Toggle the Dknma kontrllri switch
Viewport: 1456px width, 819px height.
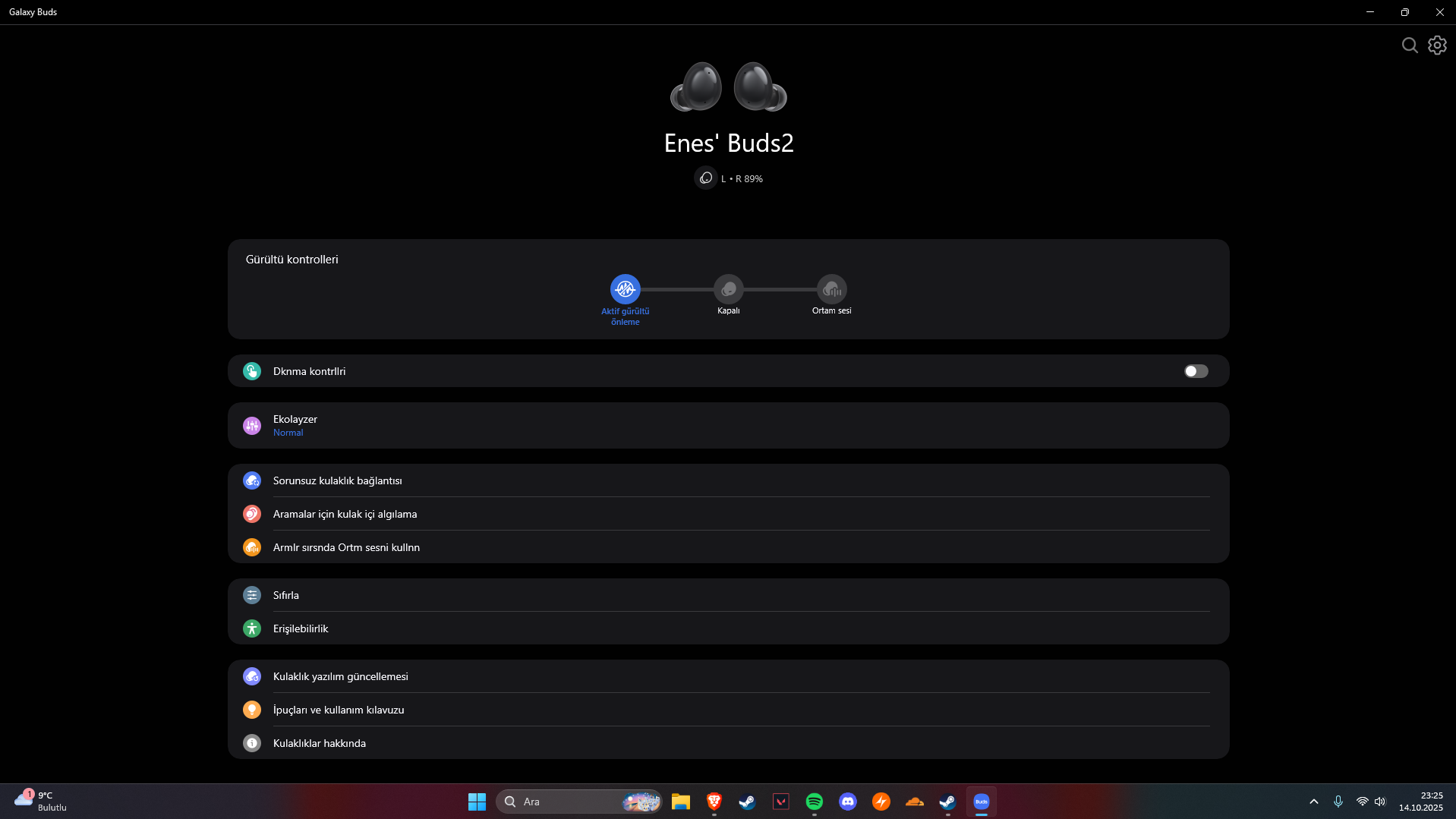pyautogui.click(x=1196, y=371)
